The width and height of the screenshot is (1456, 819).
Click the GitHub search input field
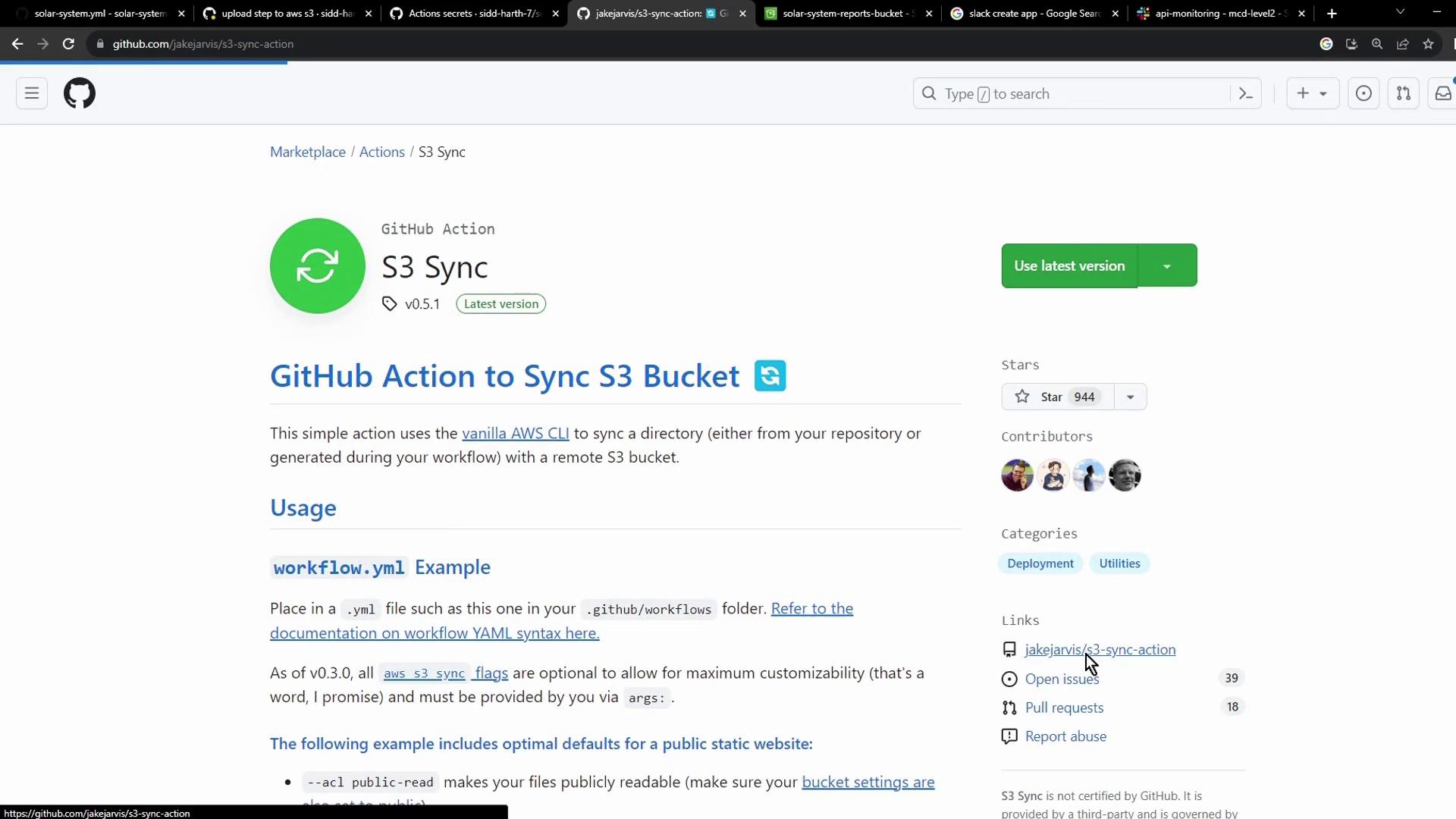(1077, 94)
